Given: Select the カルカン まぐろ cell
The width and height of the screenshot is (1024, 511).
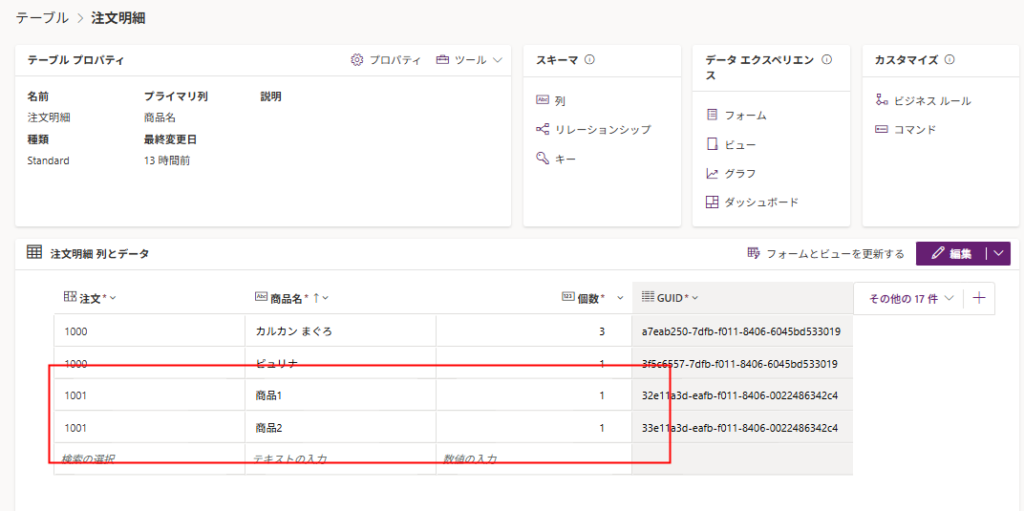Looking at the screenshot, I should tap(340, 331).
